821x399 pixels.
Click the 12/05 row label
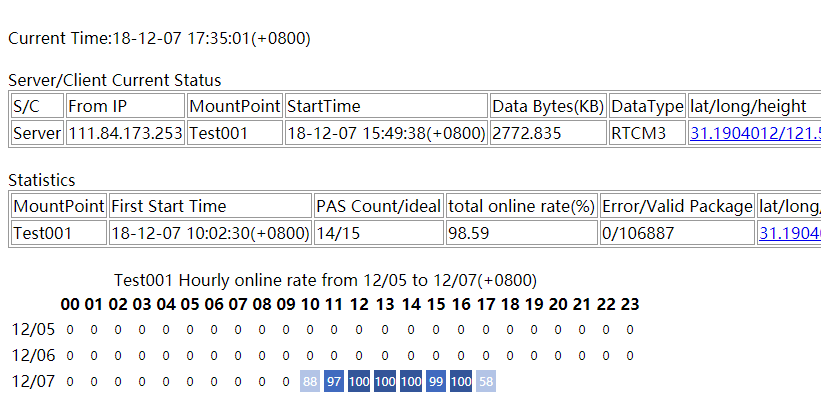point(34,330)
